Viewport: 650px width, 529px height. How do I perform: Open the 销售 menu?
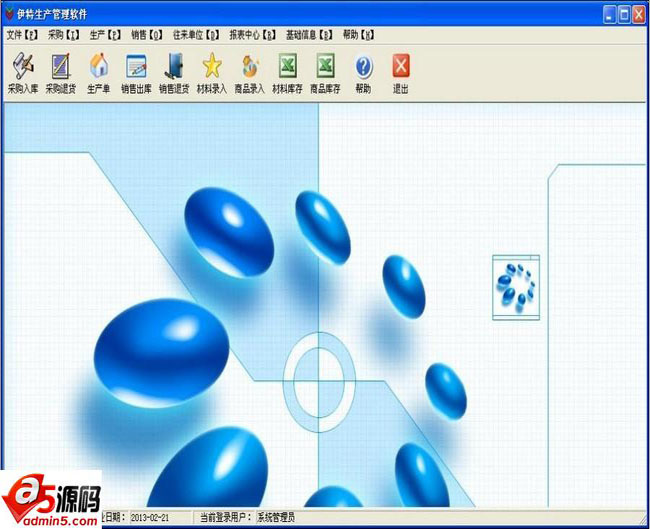coord(146,35)
